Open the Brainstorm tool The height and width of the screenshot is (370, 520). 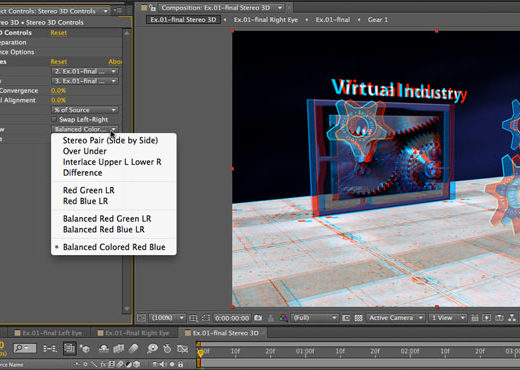click(152, 349)
